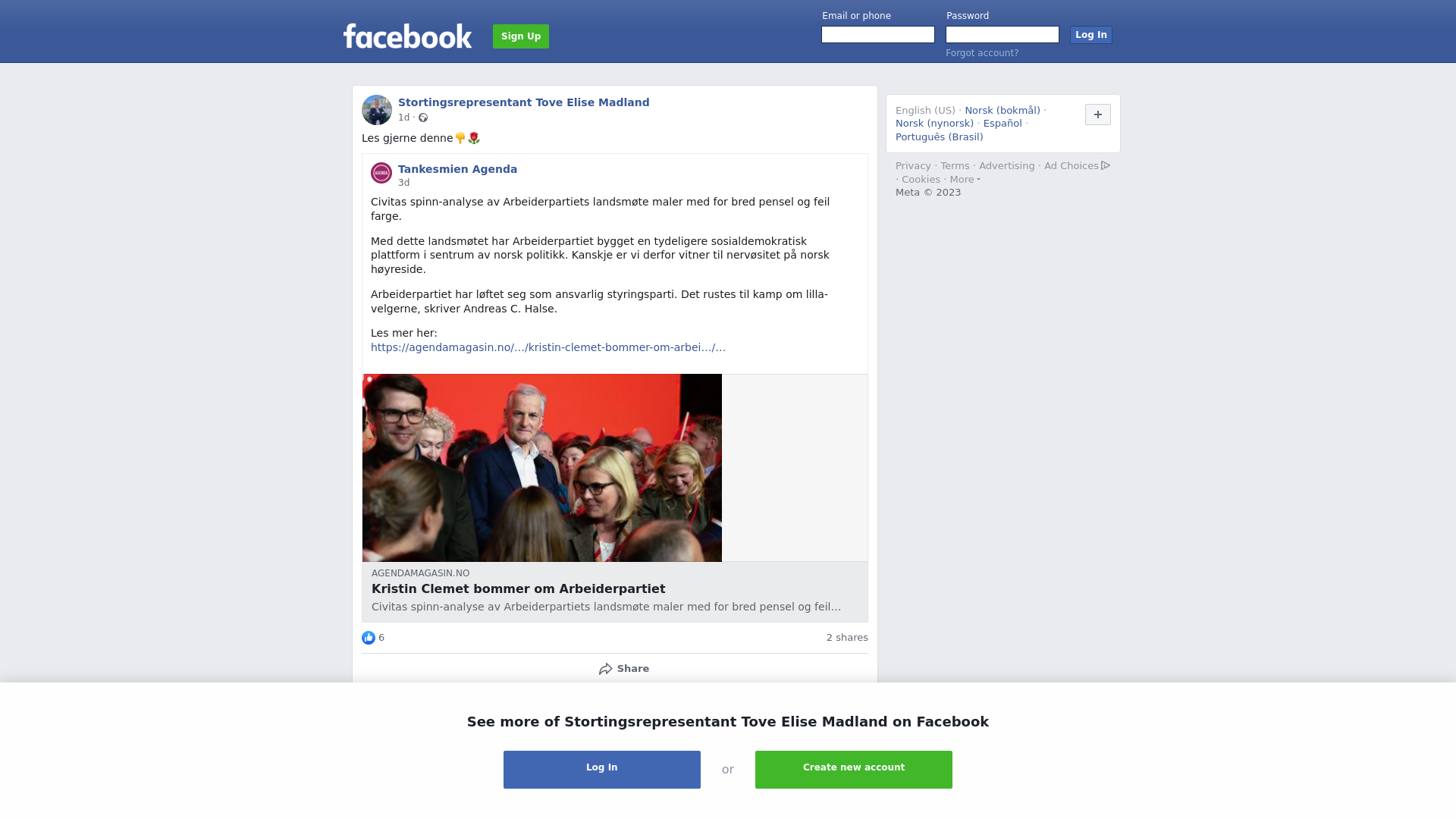1456x819 pixels.
Task: Click the Tankesmien Agenda avatar icon
Action: point(381,173)
